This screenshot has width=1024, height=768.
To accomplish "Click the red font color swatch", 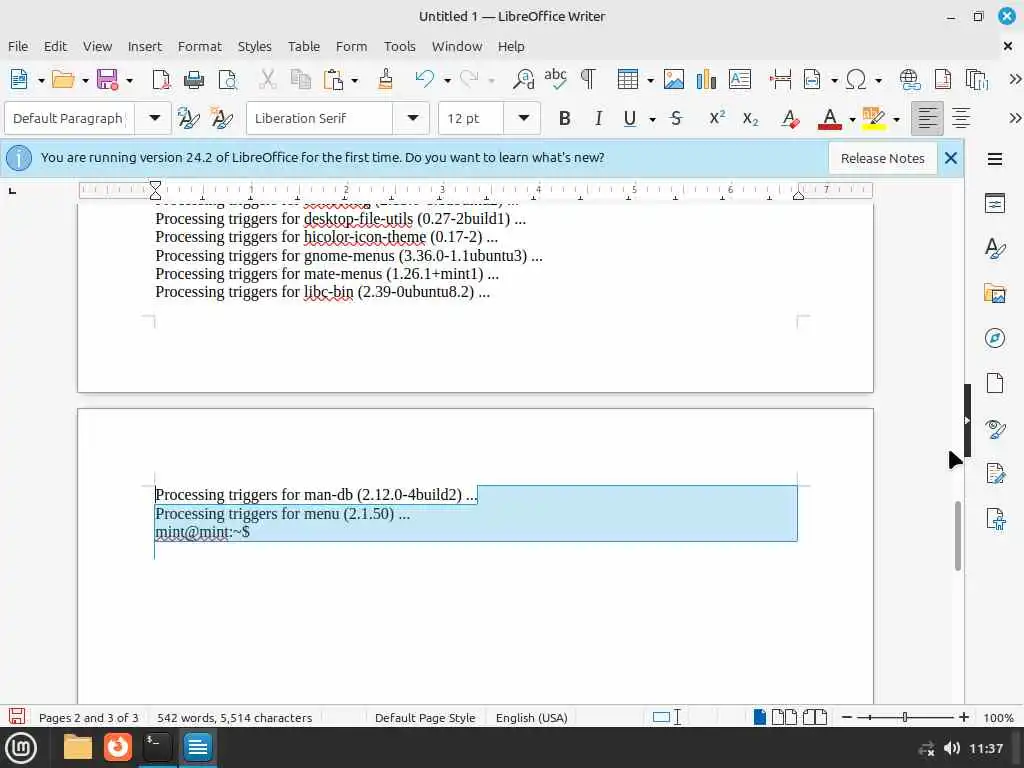I will pos(829,126).
